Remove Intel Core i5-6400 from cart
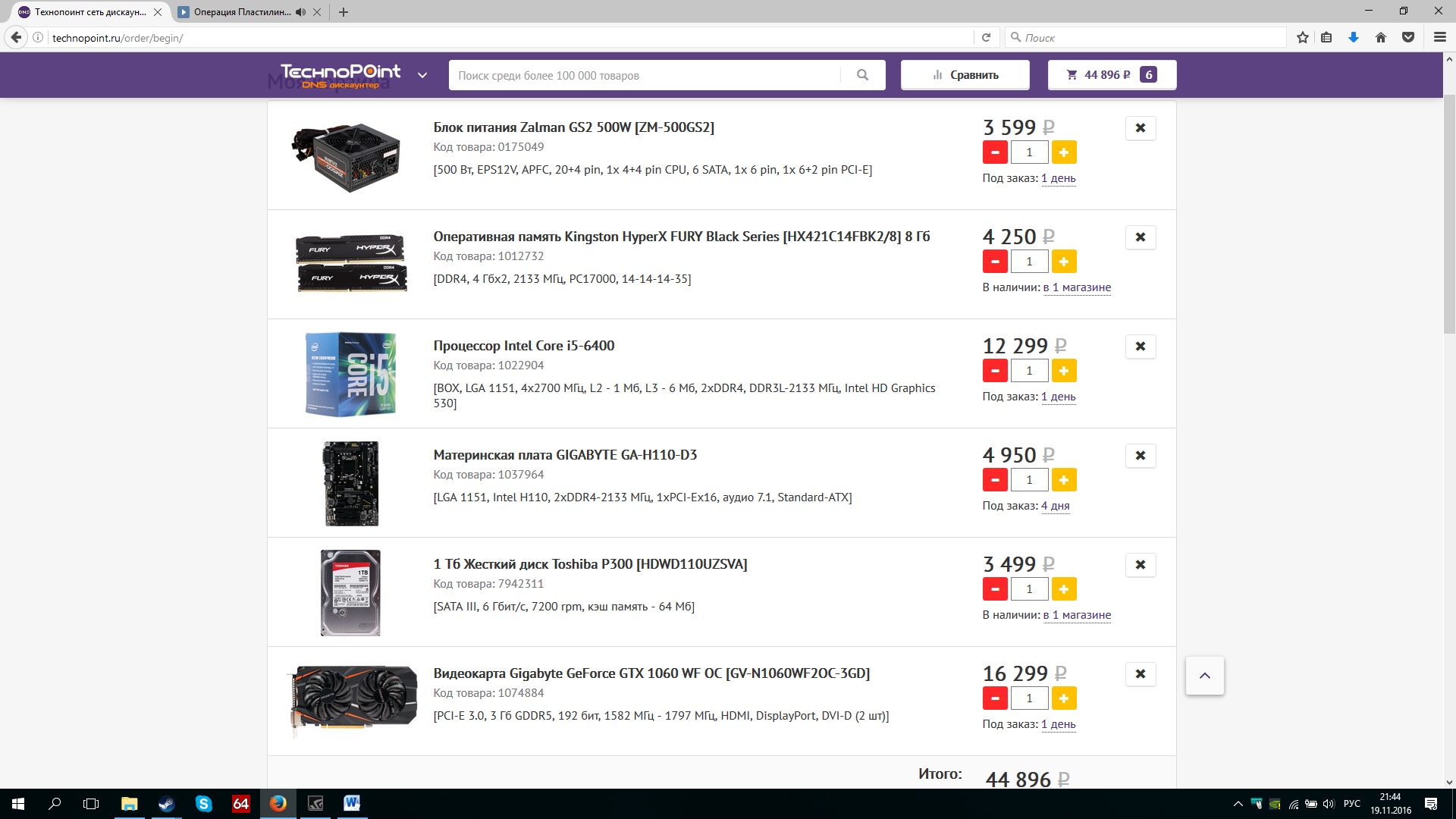Image resolution: width=1456 pixels, height=819 pixels. point(1141,347)
